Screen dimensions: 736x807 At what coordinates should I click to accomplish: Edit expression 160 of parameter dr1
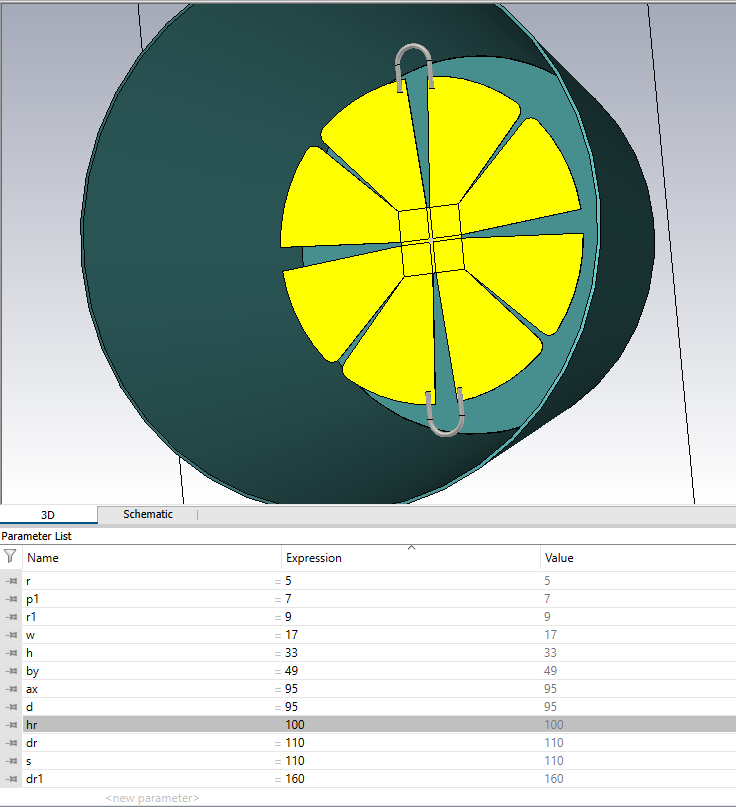[x=295, y=779]
